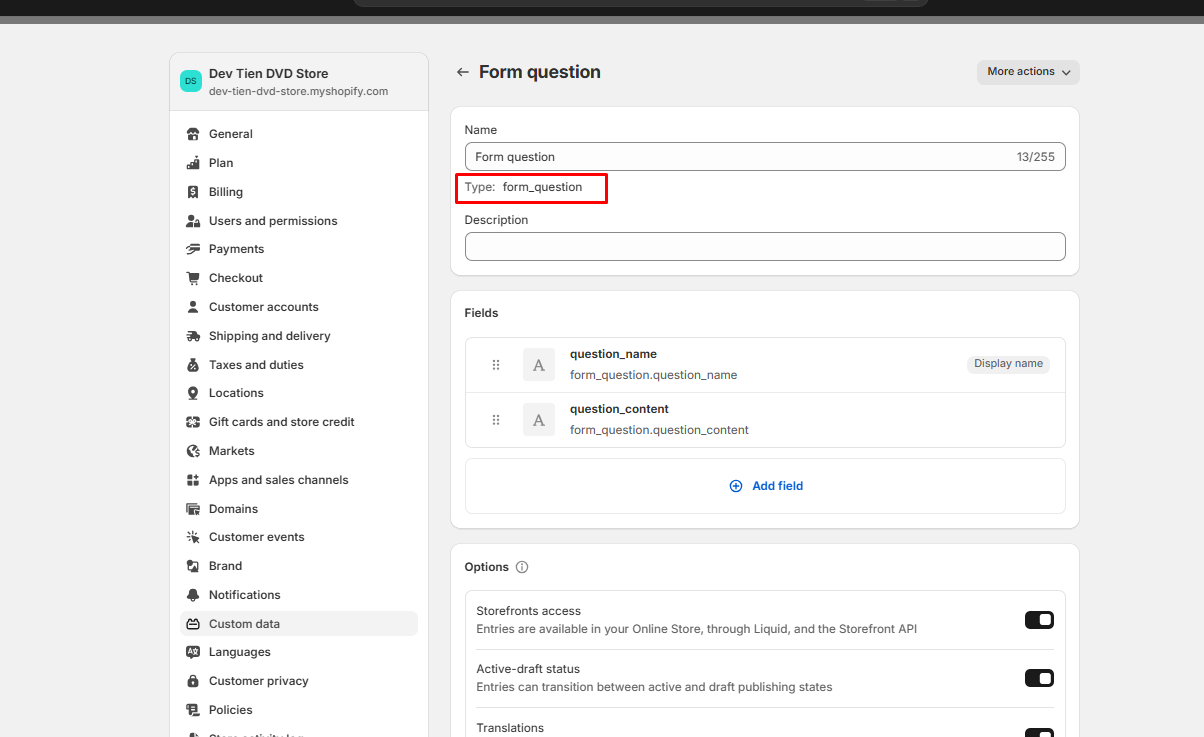Click the Shipping and delivery truck icon

click(x=193, y=336)
